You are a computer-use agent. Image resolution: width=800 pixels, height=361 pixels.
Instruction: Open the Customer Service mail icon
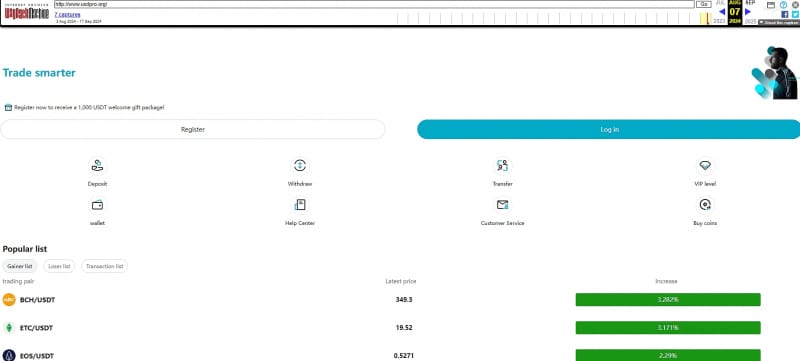pos(503,205)
